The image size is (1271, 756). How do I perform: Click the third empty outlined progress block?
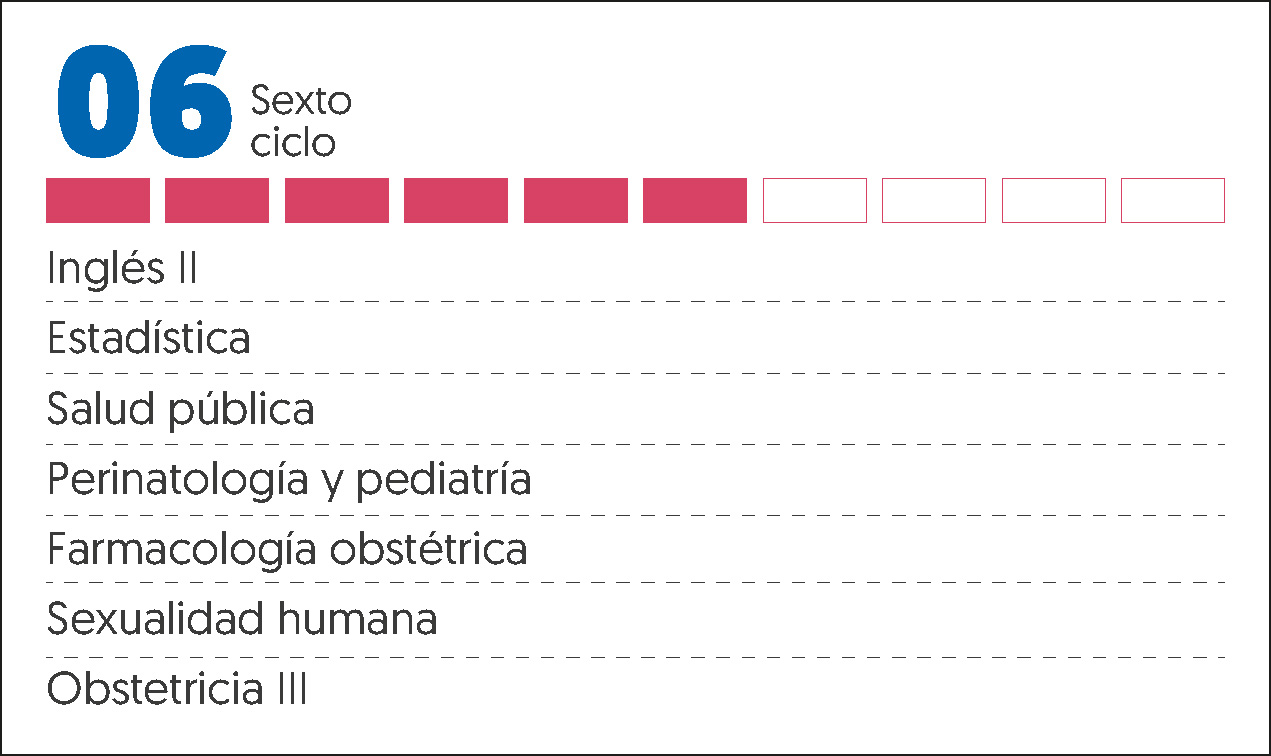point(1054,200)
